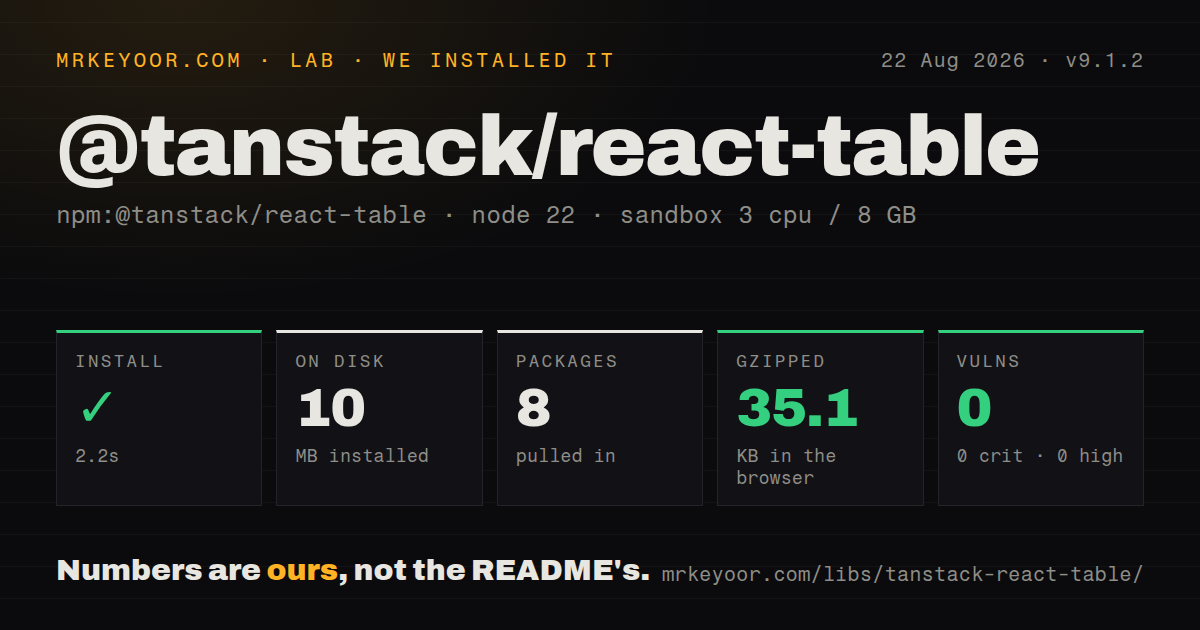Open the mrkeyoor.com/libs/tanstack-react-table/ URL
Screen dimensions: 1200x630
pyautogui.click(x=902, y=575)
